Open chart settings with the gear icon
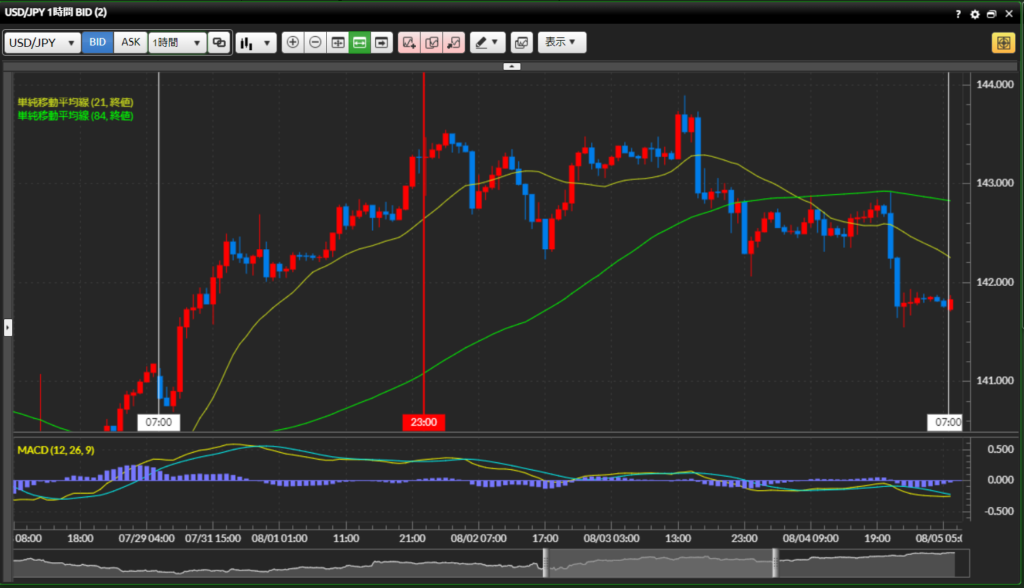 coord(975,14)
